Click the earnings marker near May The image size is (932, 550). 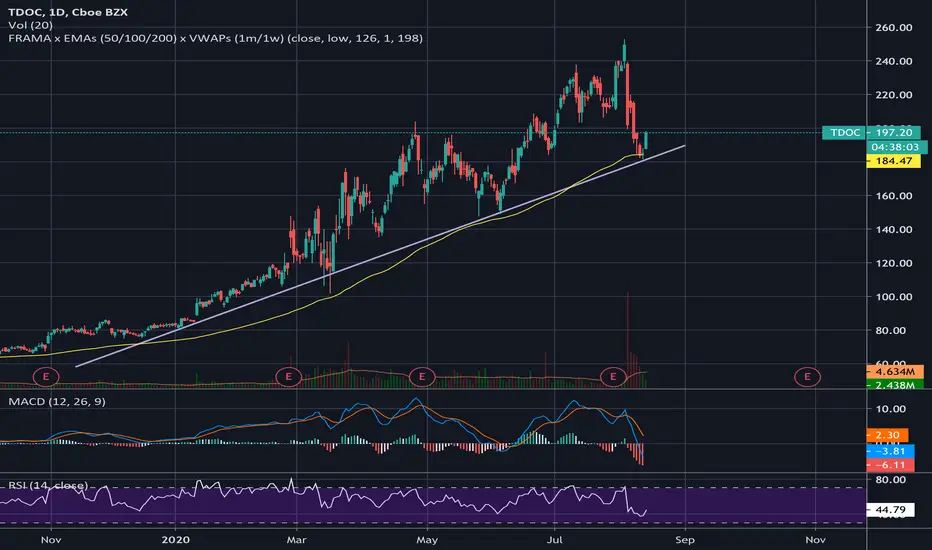[422, 376]
